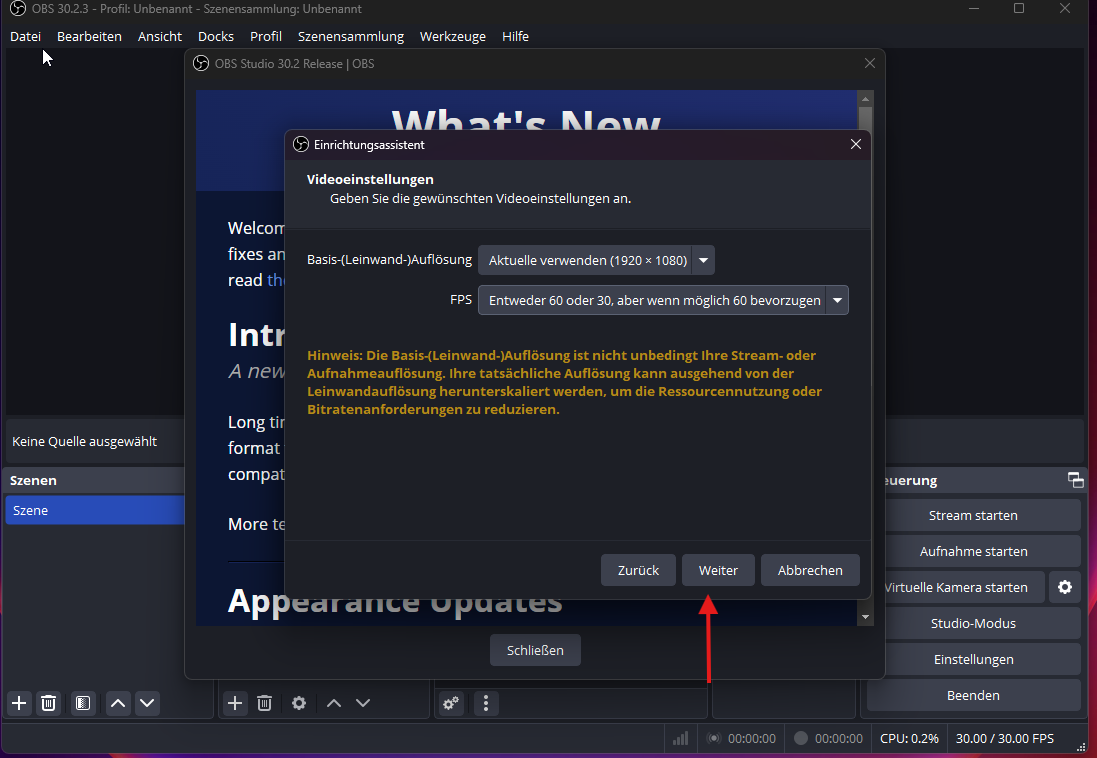
Task: Open advanced audio properties double-gear icon
Action: [451, 703]
